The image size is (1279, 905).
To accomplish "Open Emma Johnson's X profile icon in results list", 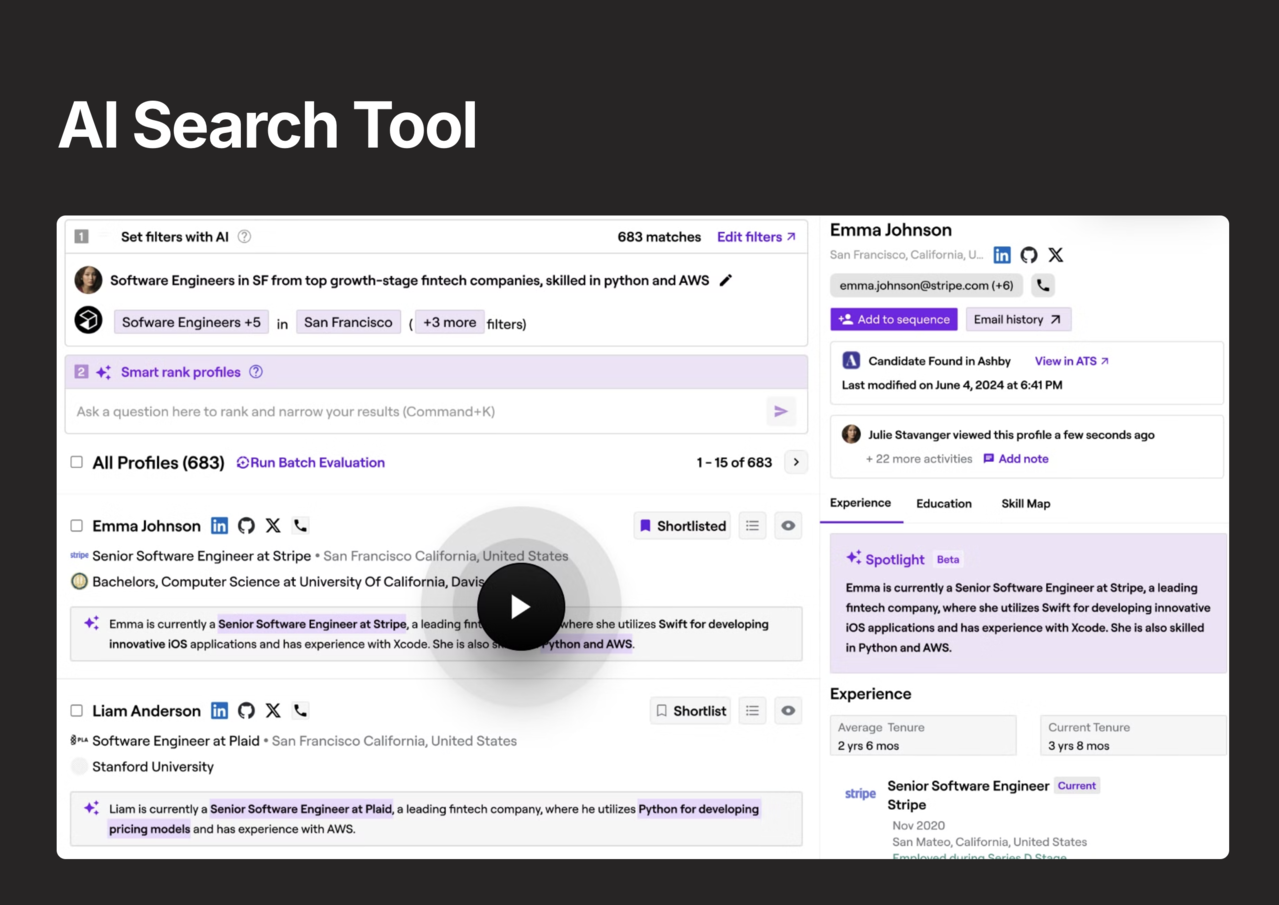I will click(x=273, y=526).
